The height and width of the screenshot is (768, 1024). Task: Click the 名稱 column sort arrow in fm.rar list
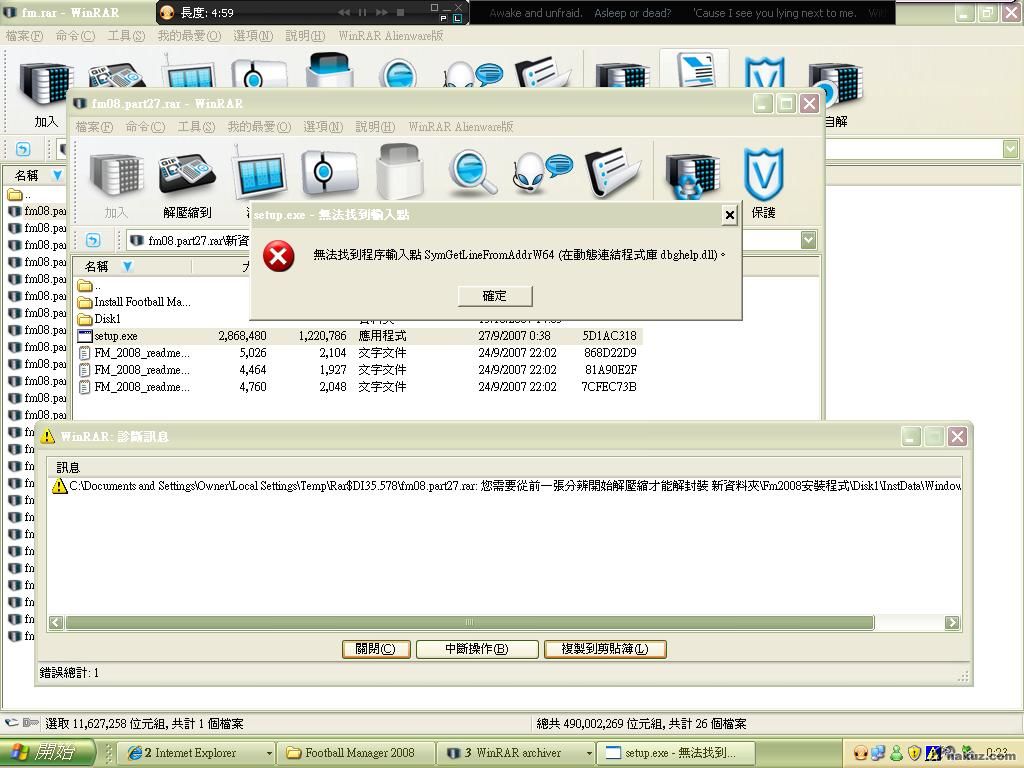[57, 175]
